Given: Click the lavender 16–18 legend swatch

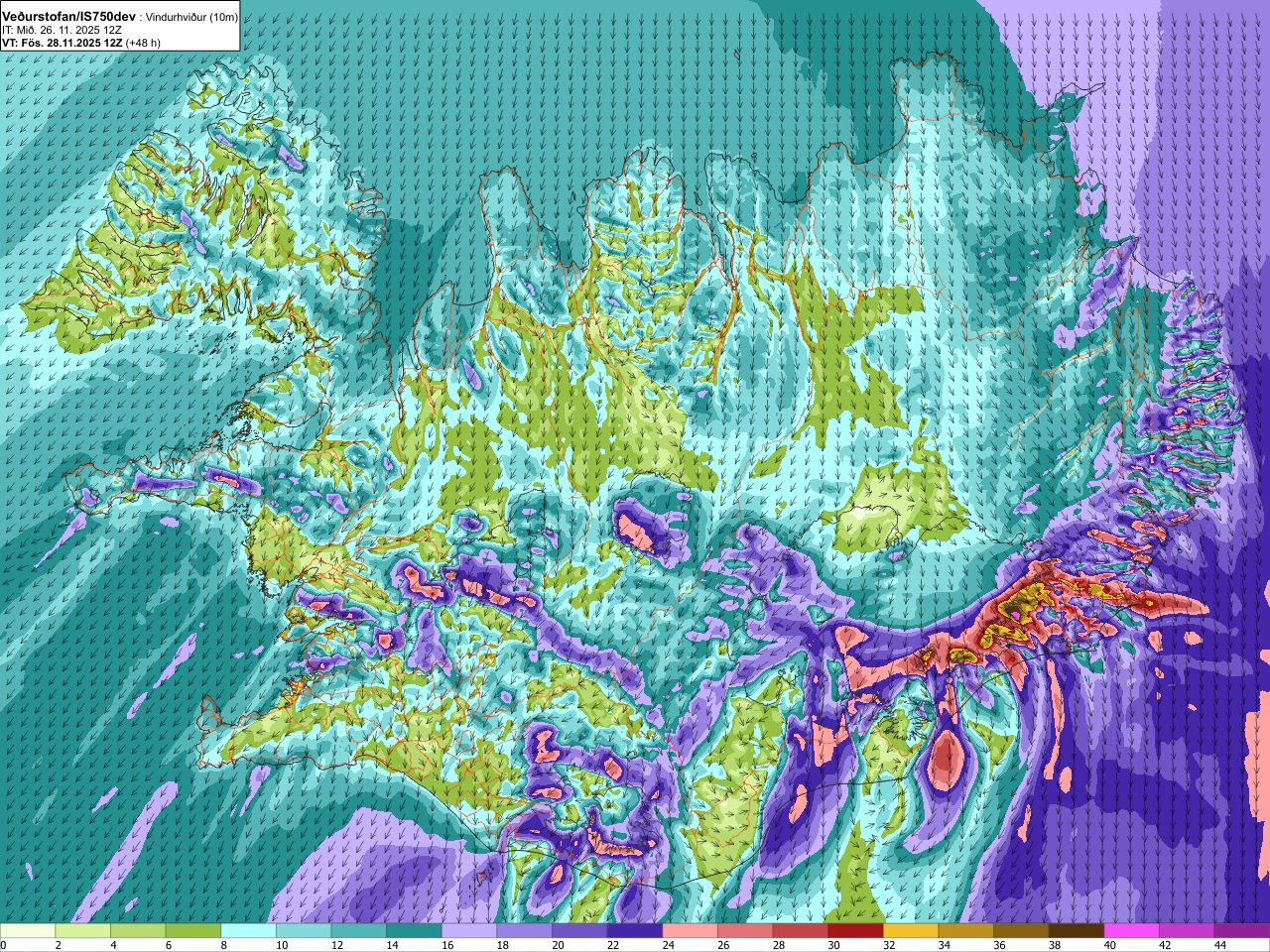Looking at the screenshot, I should pos(469,931).
